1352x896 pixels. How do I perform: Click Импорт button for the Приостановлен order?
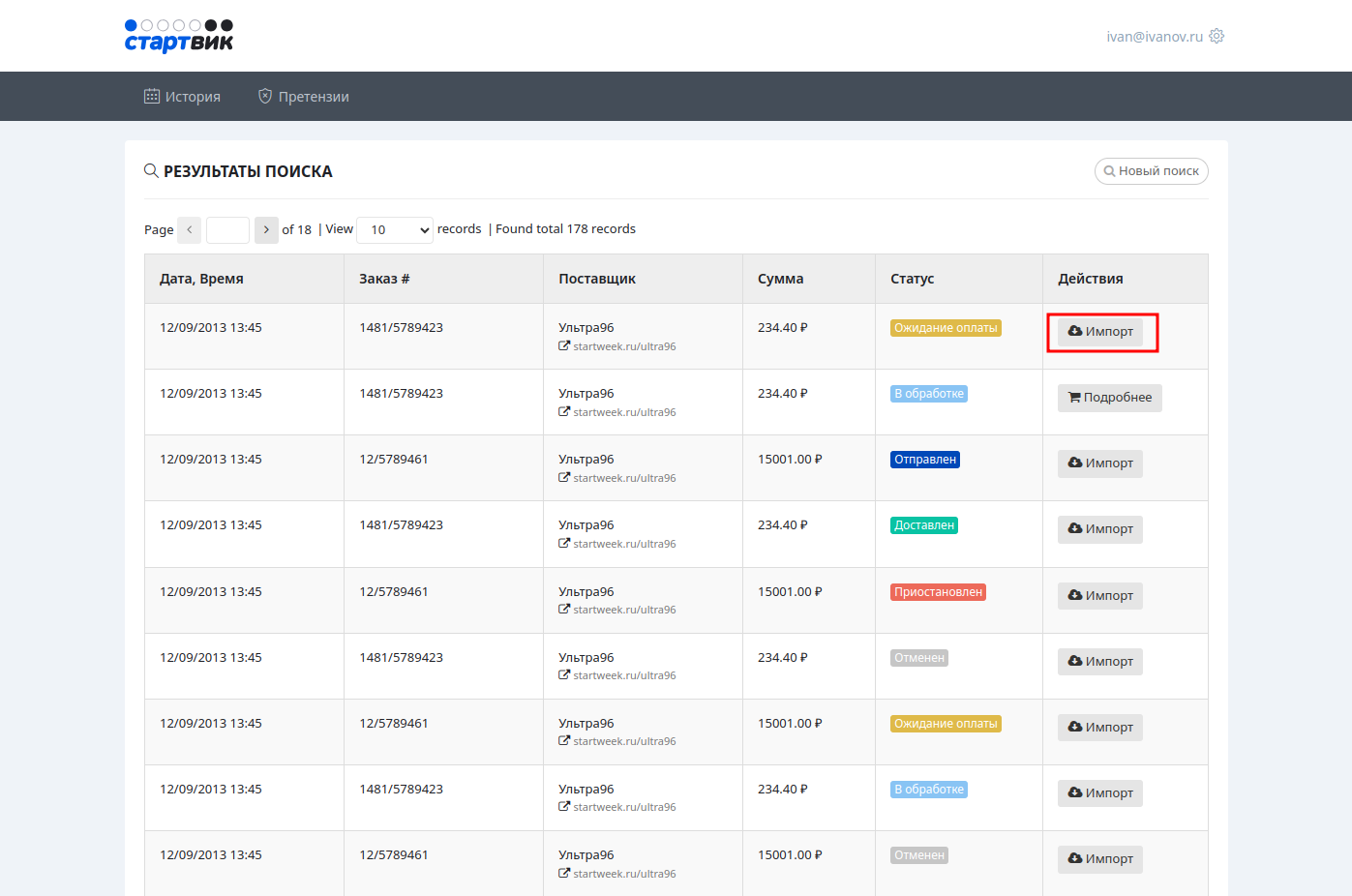point(1099,596)
